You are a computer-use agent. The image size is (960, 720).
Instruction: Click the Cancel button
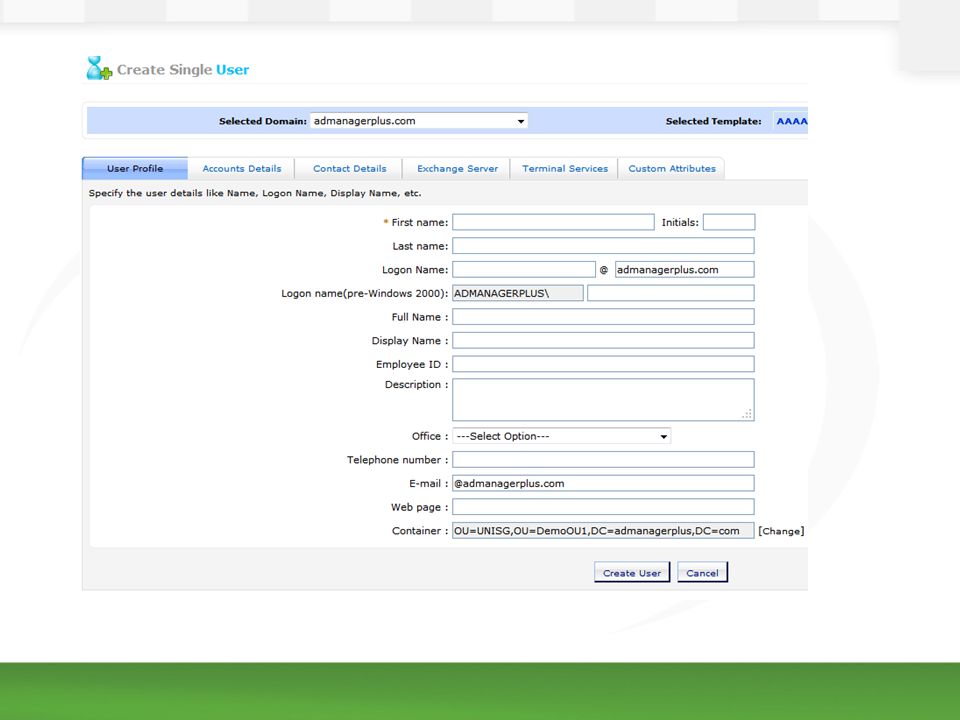pyautogui.click(x=702, y=572)
